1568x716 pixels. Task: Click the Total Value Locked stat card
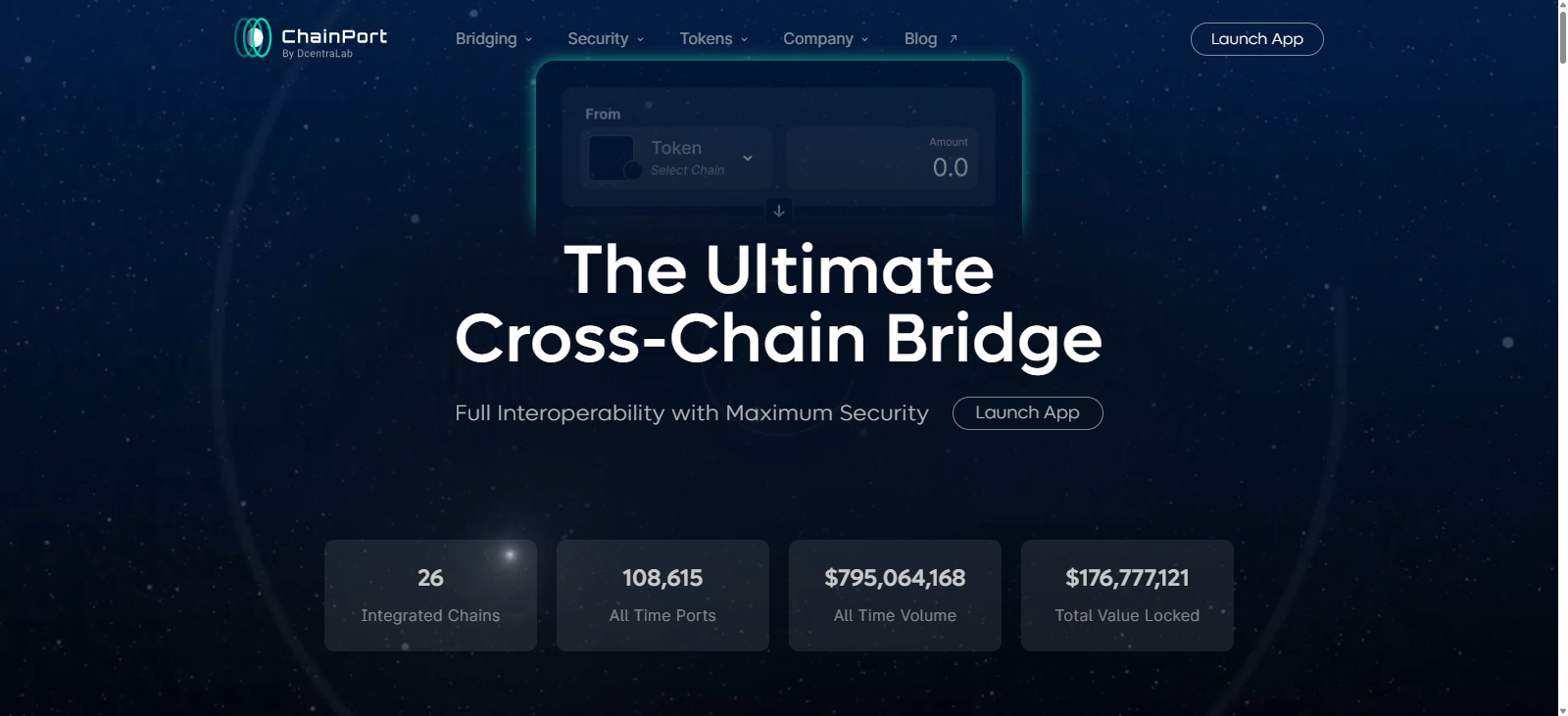1126,595
